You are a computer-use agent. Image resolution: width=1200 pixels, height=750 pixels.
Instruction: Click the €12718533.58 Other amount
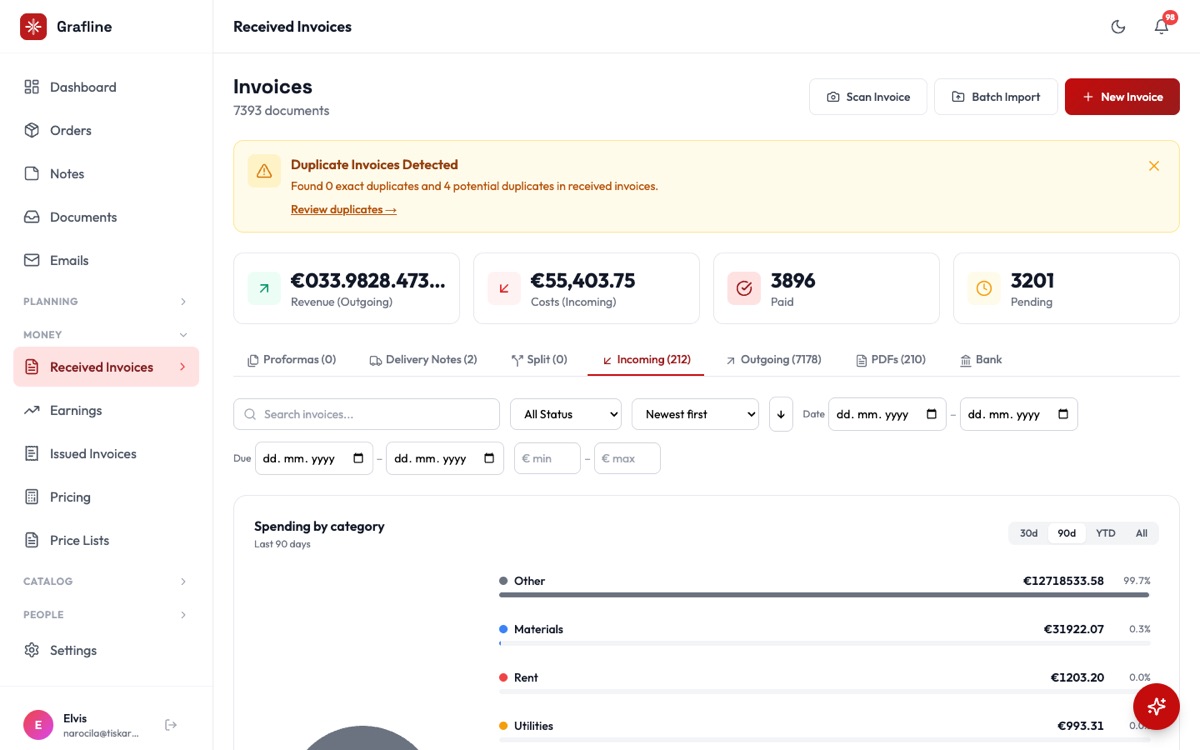(1063, 581)
